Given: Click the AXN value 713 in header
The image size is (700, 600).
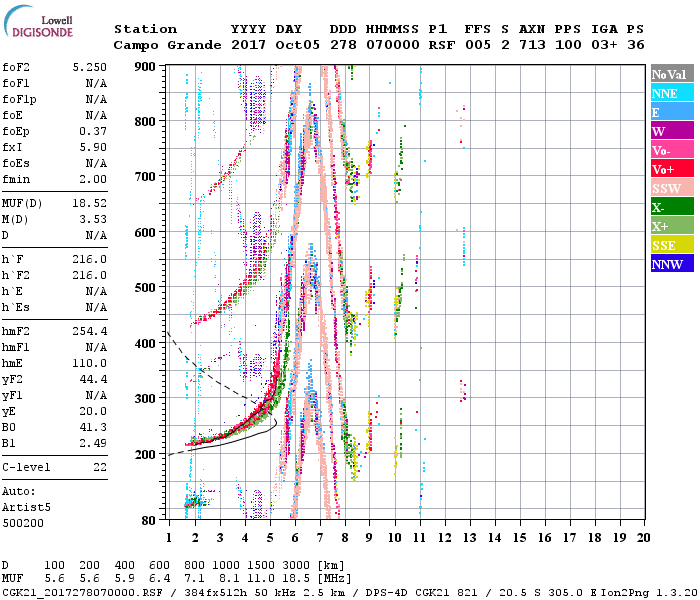Looking at the screenshot, I should click(532, 45).
